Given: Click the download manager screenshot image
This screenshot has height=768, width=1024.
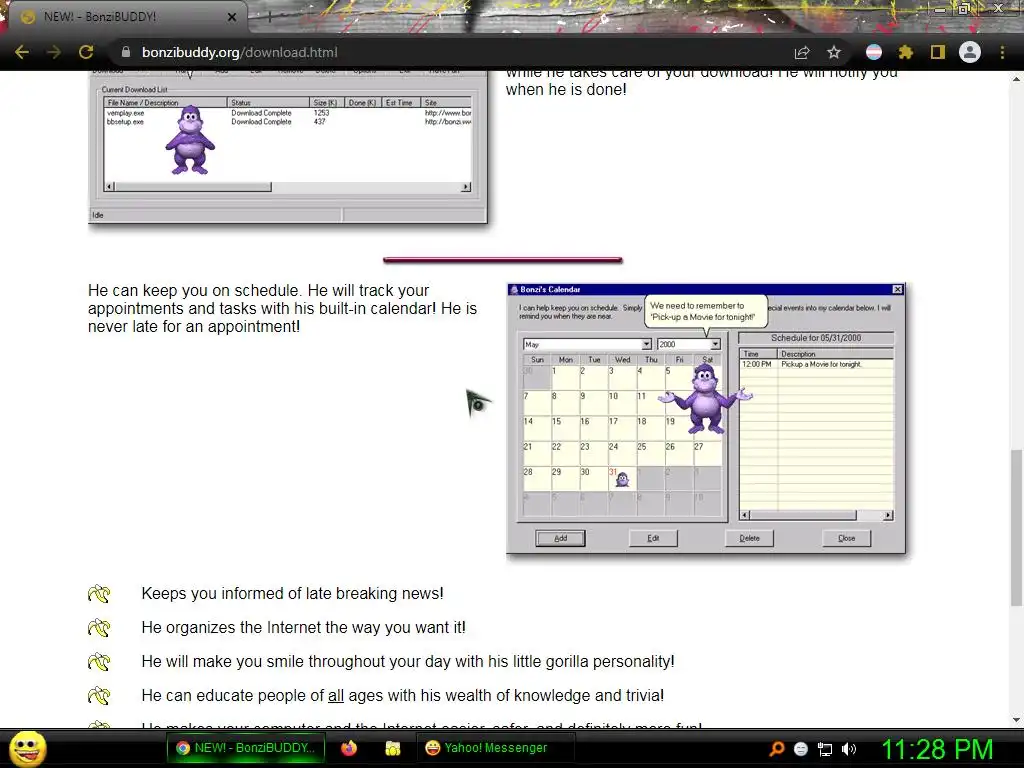Looking at the screenshot, I should (x=288, y=147).
